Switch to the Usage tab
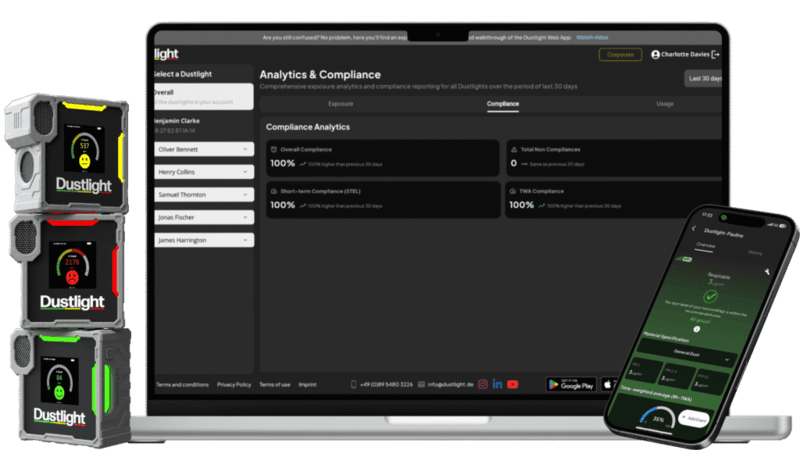This screenshot has height=450, width=800. [x=665, y=104]
